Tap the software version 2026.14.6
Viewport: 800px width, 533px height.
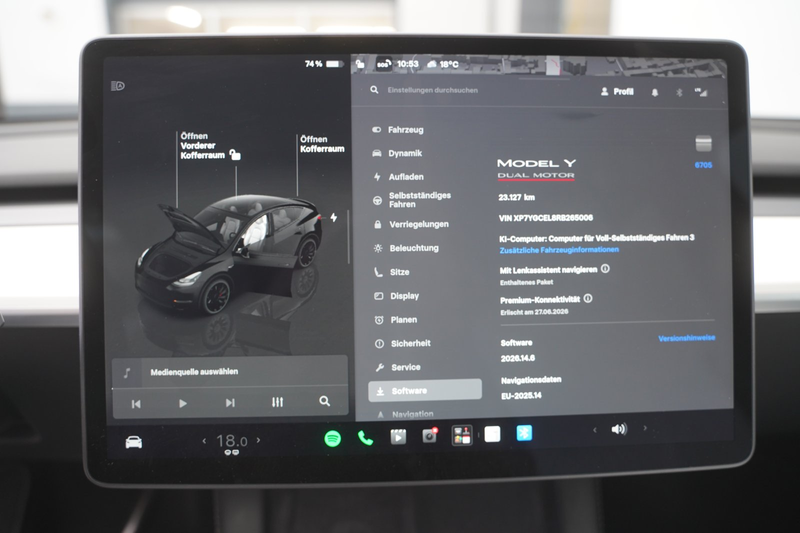tap(517, 359)
